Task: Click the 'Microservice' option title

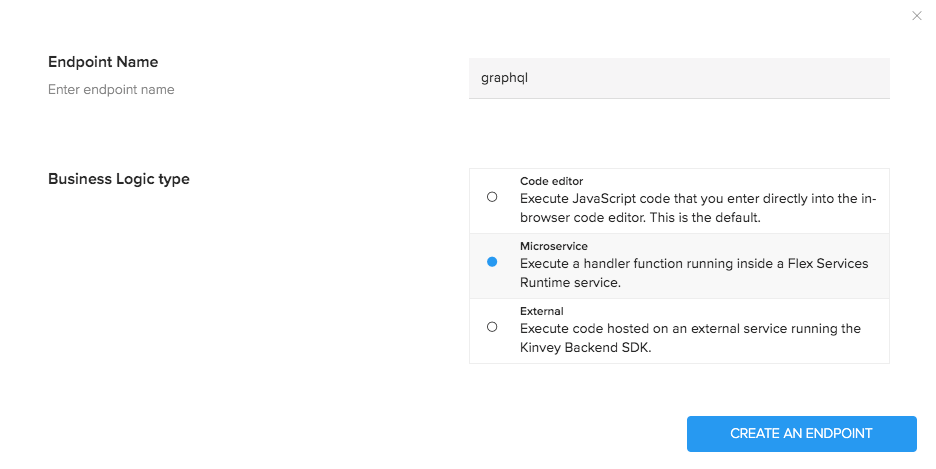Action: point(553,246)
